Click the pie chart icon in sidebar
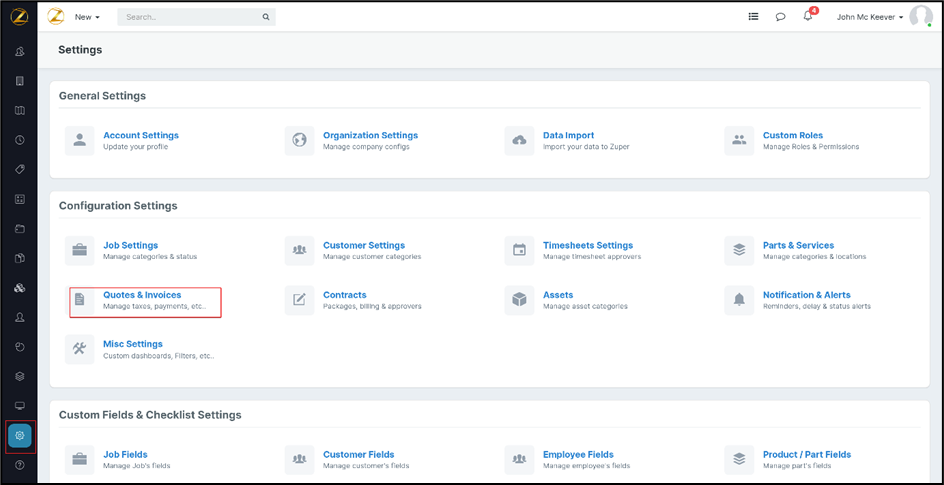The height and width of the screenshot is (485, 944). point(20,347)
